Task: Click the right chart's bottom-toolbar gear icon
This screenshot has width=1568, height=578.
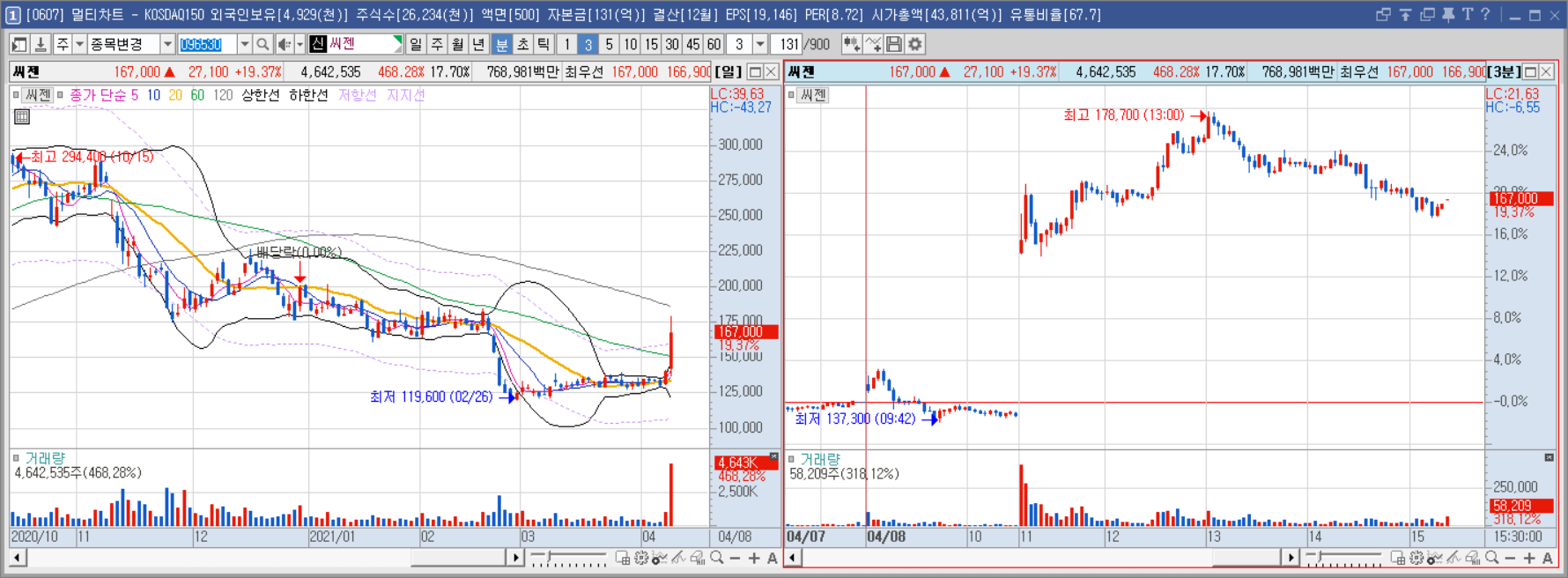Action: point(1416,558)
